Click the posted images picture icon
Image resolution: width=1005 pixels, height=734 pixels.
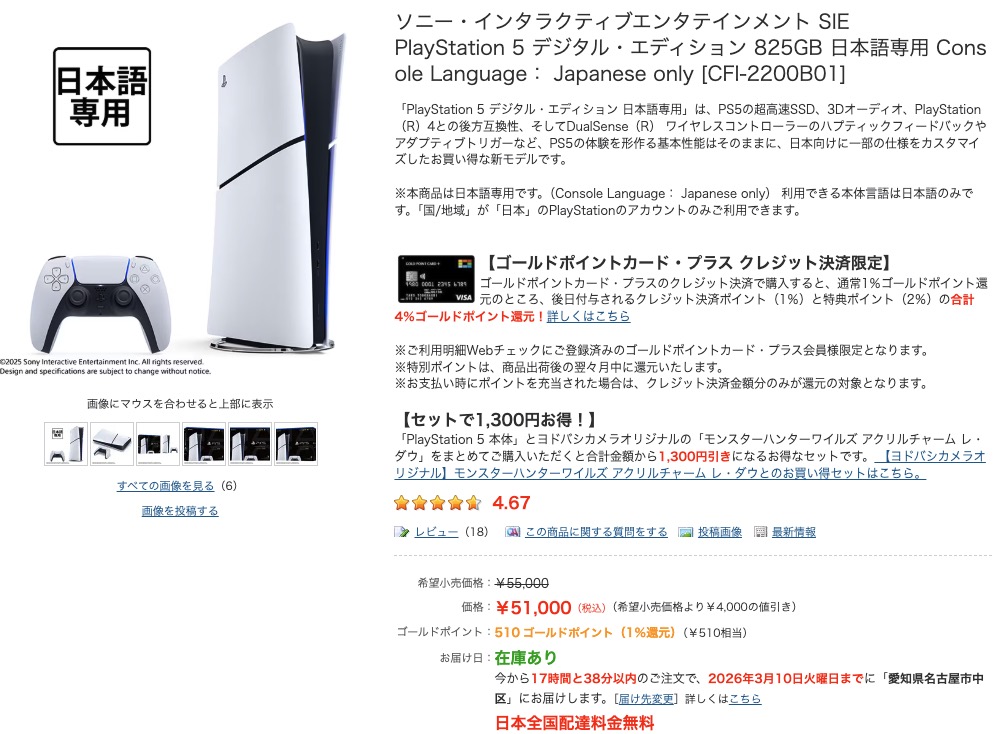(x=686, y=532)
